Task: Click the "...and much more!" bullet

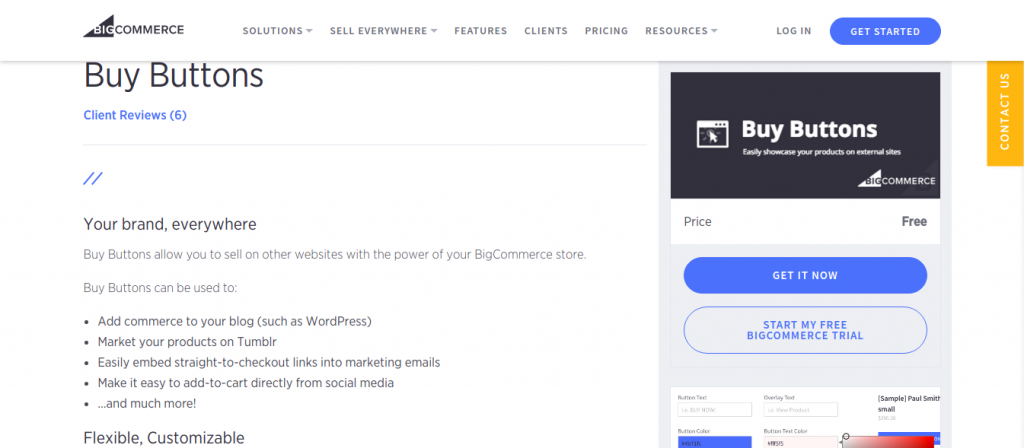Action: coord(147,404)
